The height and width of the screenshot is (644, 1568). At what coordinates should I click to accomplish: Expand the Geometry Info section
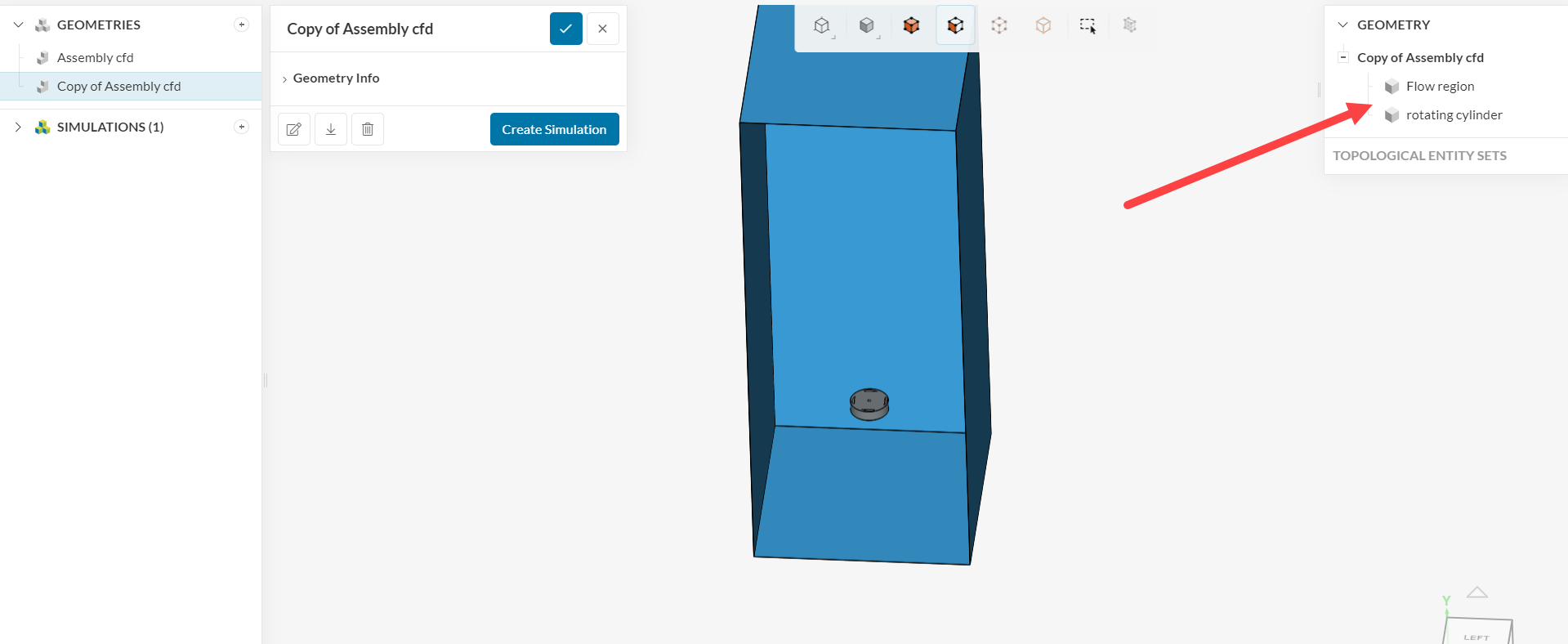284,79
